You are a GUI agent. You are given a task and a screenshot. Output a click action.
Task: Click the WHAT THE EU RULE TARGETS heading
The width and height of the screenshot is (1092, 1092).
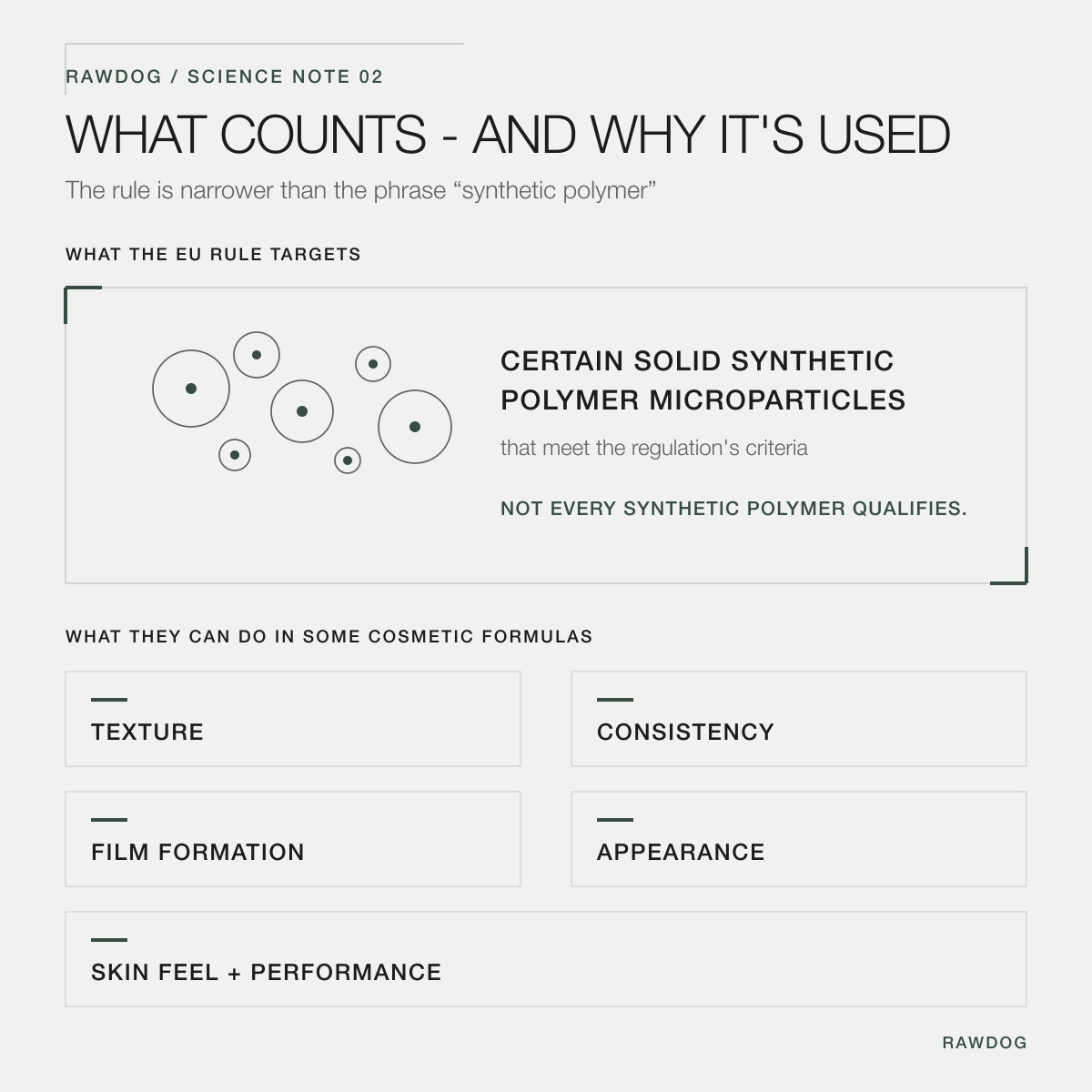click(213, 255)
